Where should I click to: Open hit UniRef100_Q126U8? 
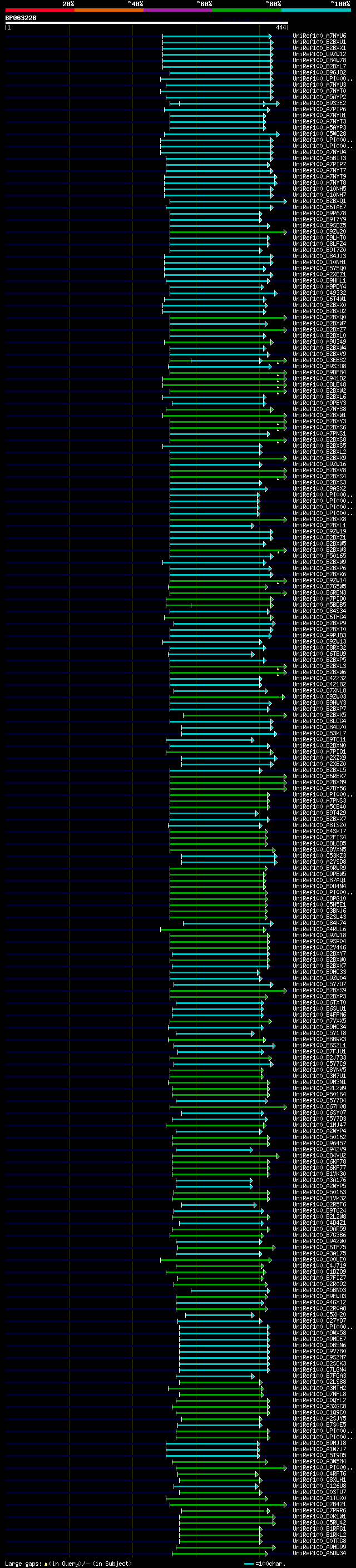point(319,1486)
